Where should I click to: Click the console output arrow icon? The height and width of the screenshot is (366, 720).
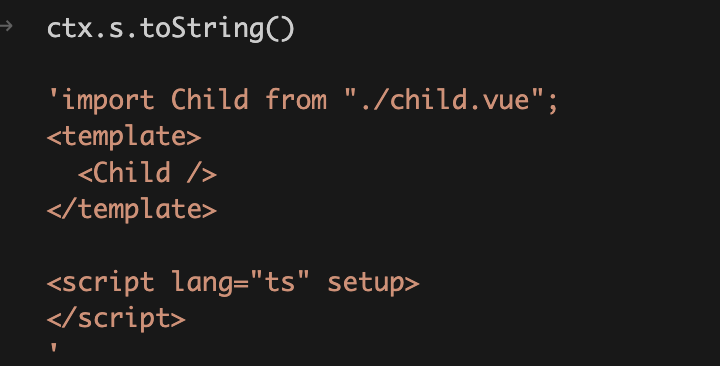tap(6, 26)
